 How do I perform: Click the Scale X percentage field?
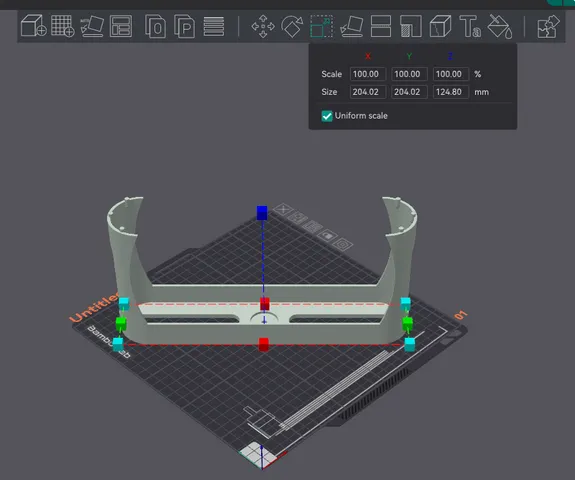point(367,74)
